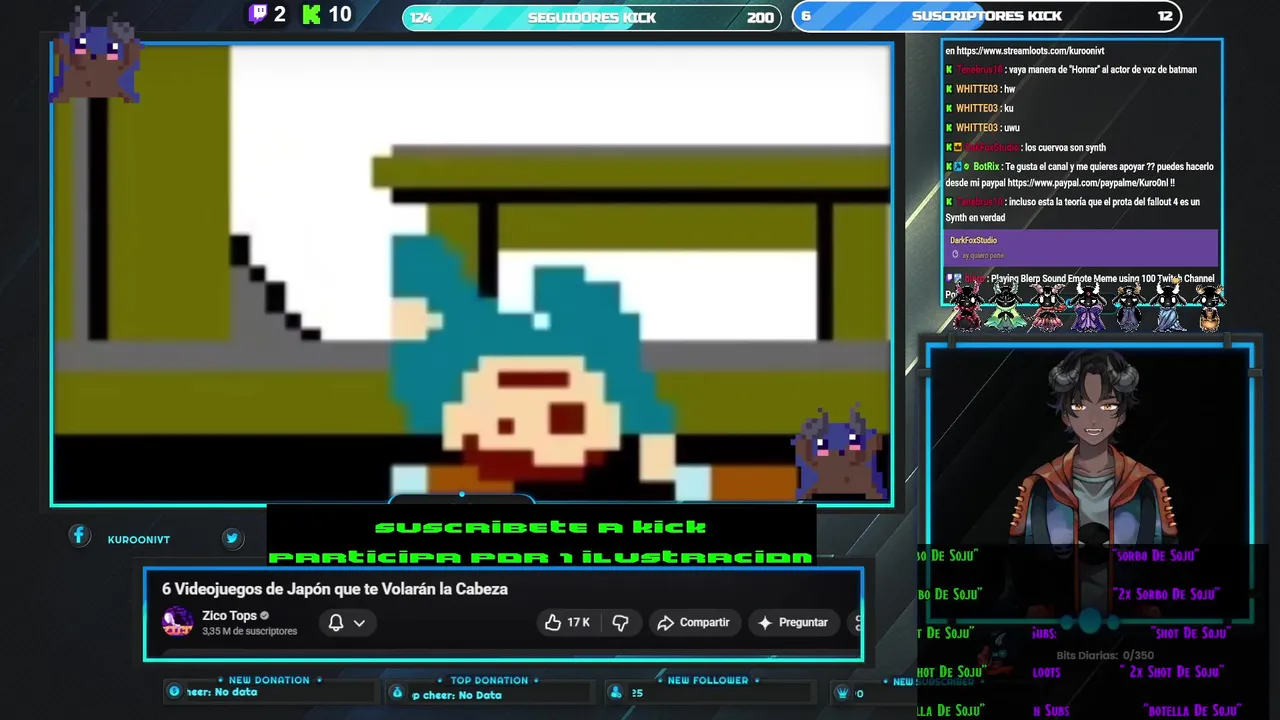Screen dimensions: 1280x720
Task: Click the Twitter bird icon
Action: (x=232, y=538)
